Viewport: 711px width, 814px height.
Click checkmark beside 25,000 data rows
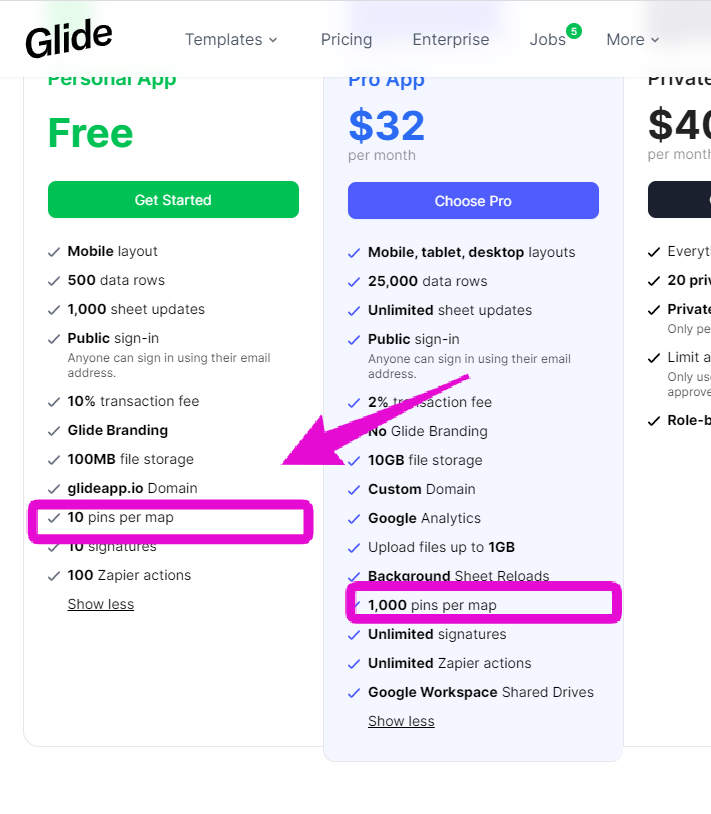tap(354, 282)
